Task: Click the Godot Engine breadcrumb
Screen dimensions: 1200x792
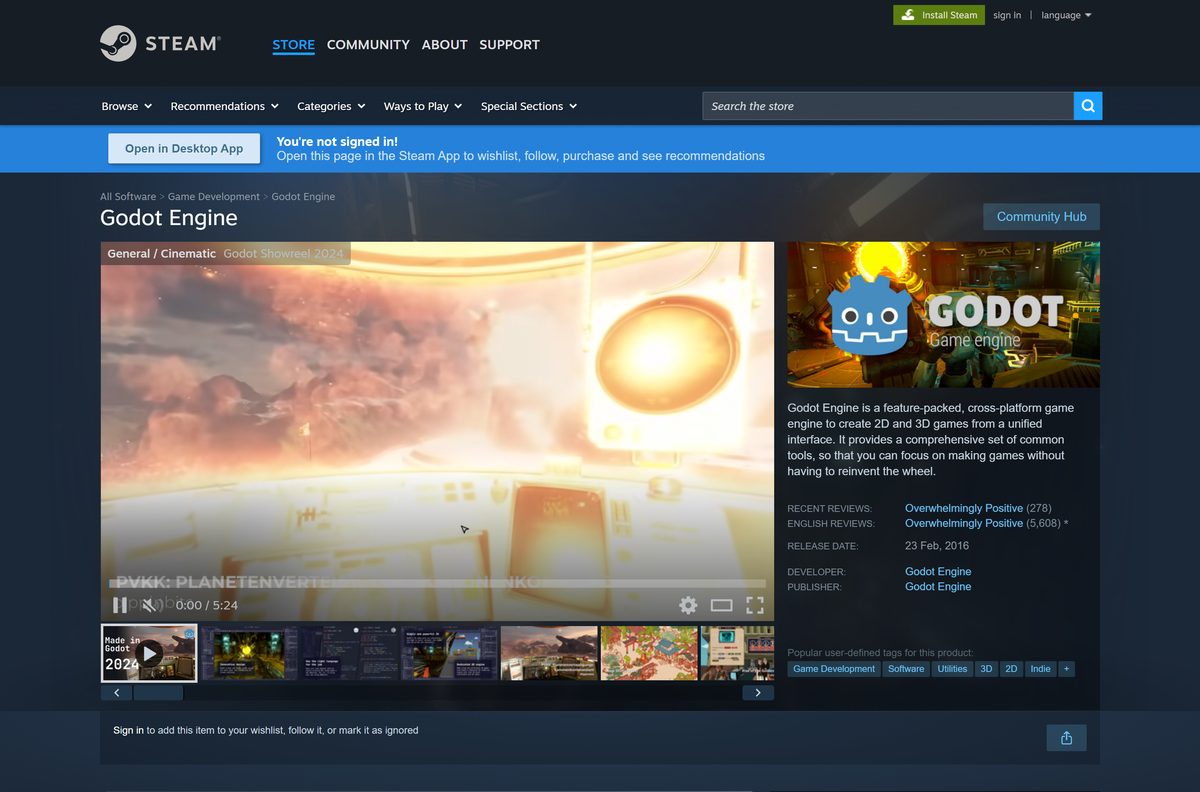Action: (303, 197)
